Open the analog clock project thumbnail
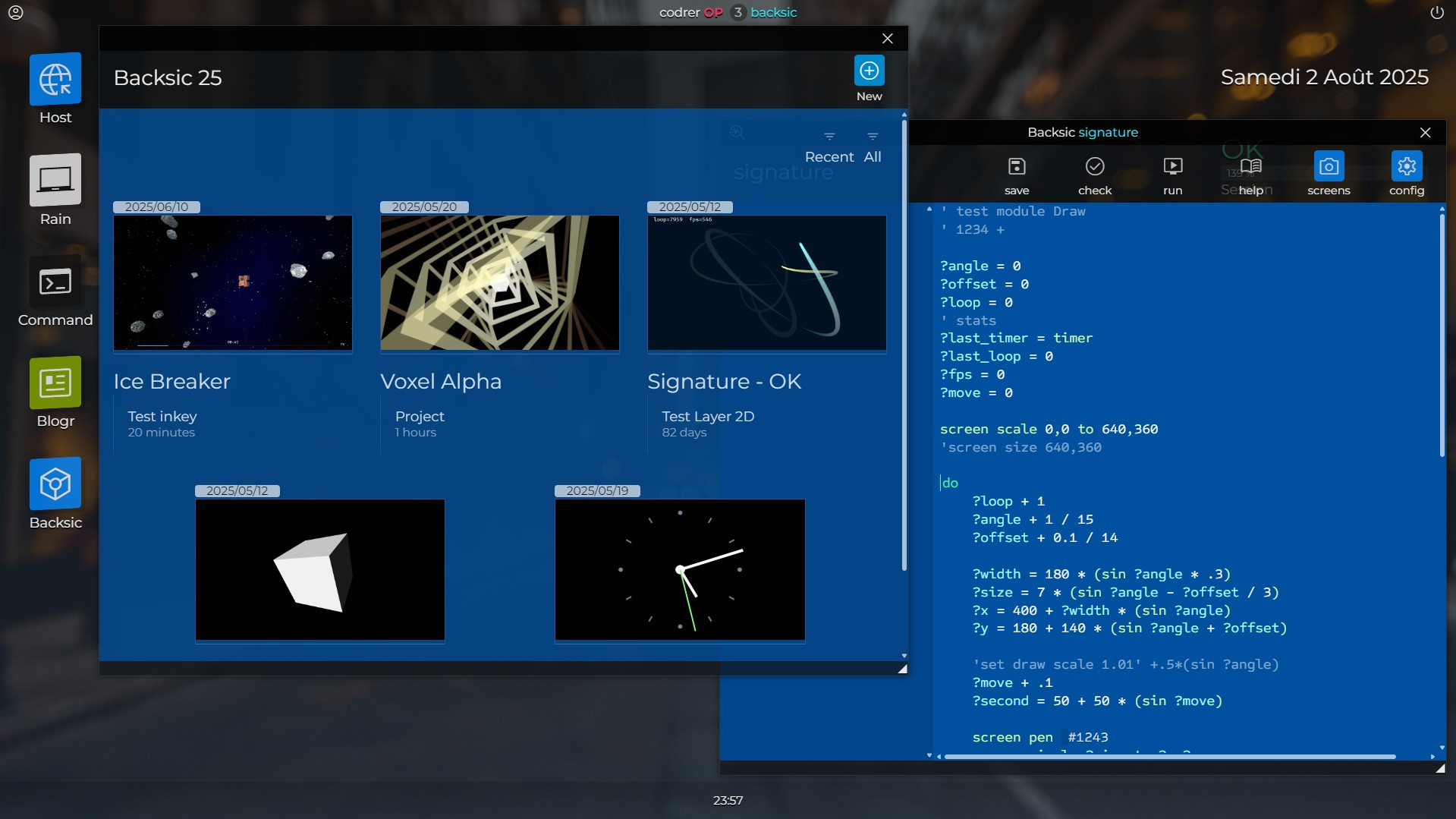The image size is (1456, 819). click(680, 569)
